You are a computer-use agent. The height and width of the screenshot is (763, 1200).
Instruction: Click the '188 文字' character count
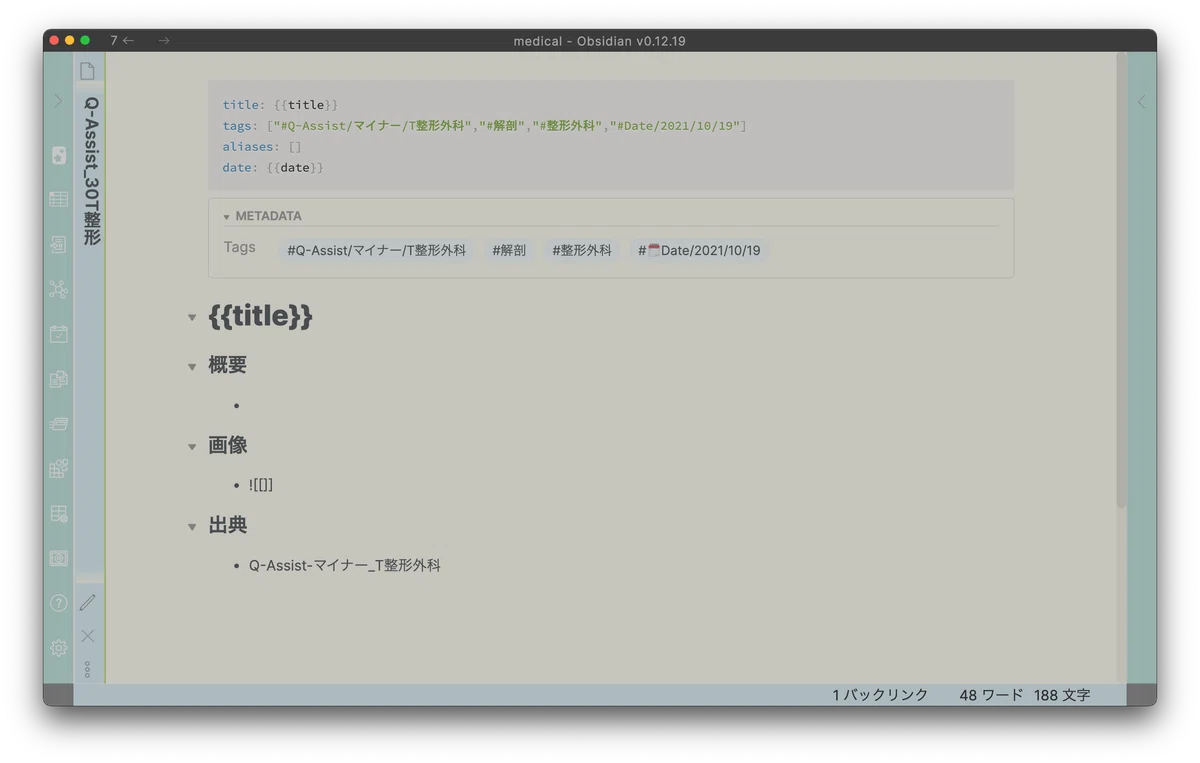pyautogui.click(x=1062, y=695)
